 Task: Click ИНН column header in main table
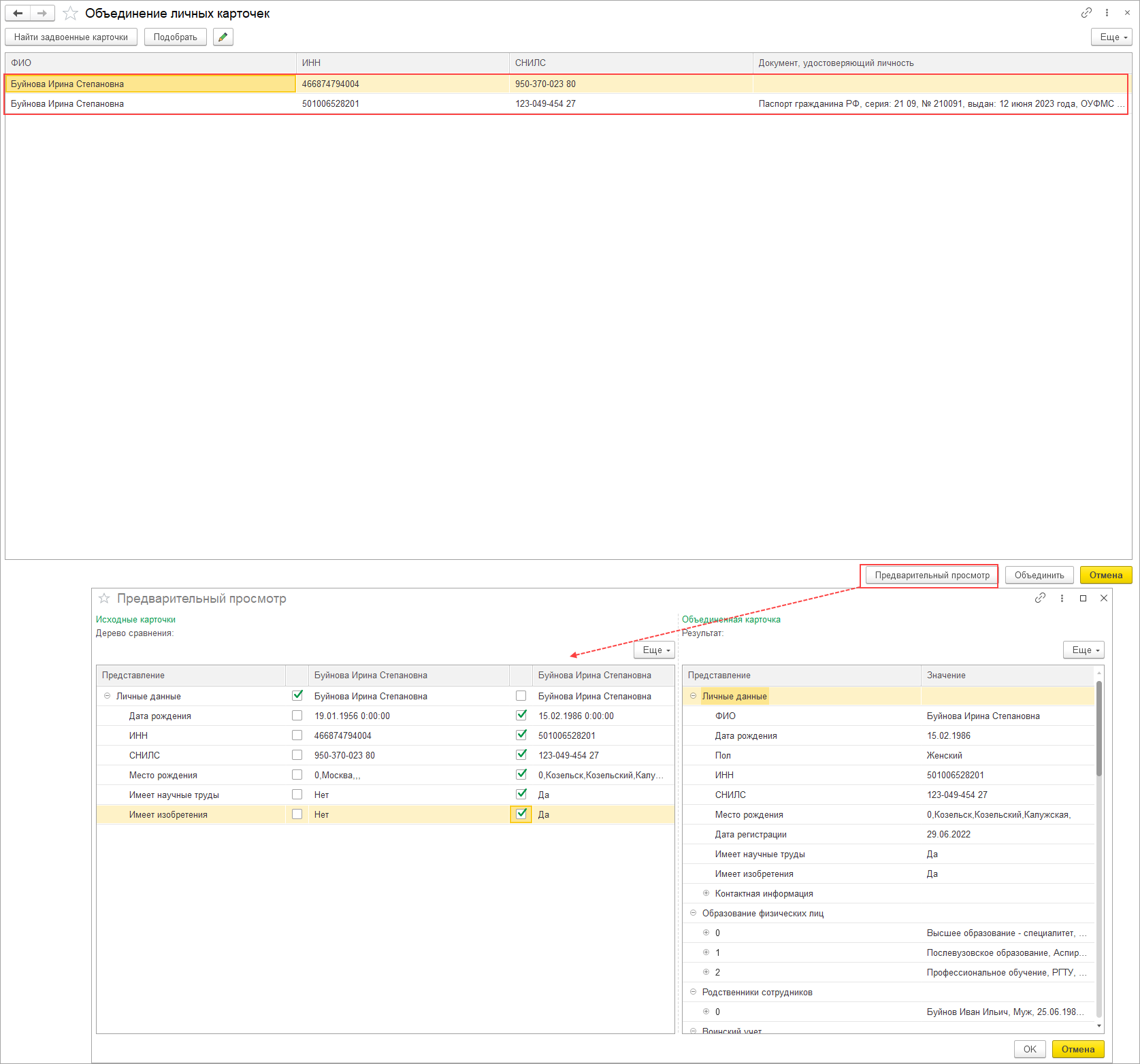pos(403,63)
